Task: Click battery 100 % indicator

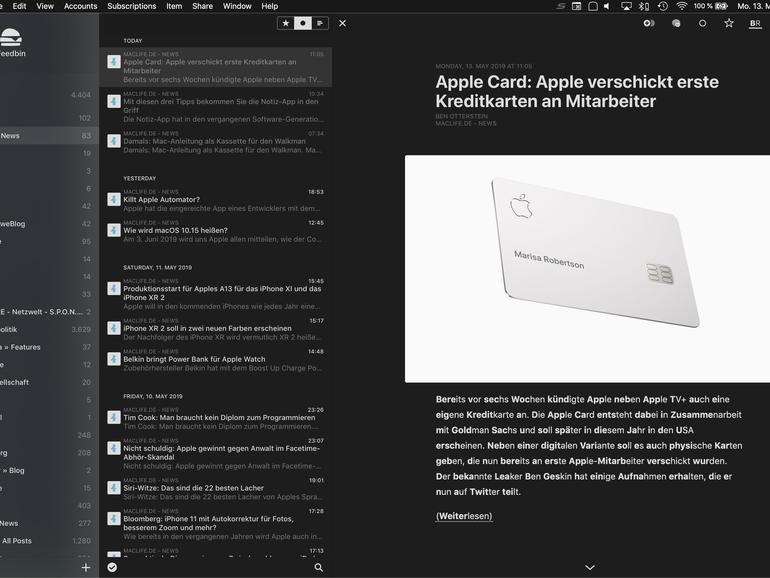Action: point(711,6)
